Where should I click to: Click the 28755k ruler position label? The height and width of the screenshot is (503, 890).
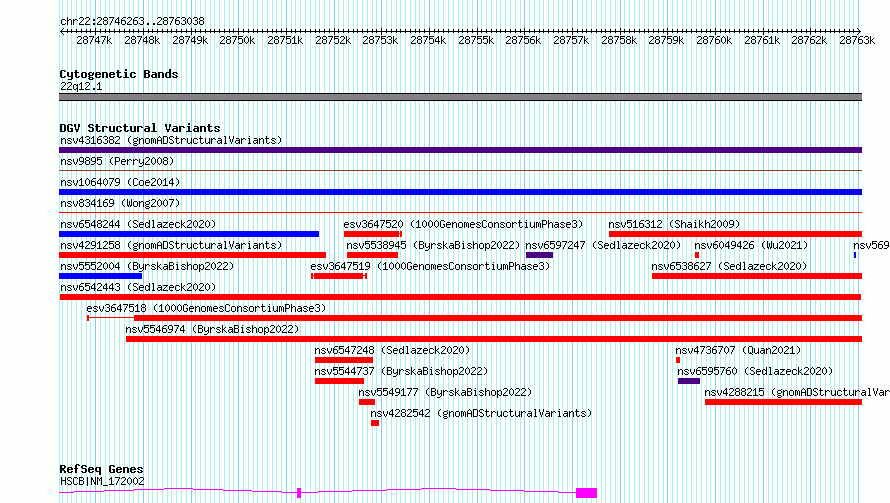click(x=476, y=41)
